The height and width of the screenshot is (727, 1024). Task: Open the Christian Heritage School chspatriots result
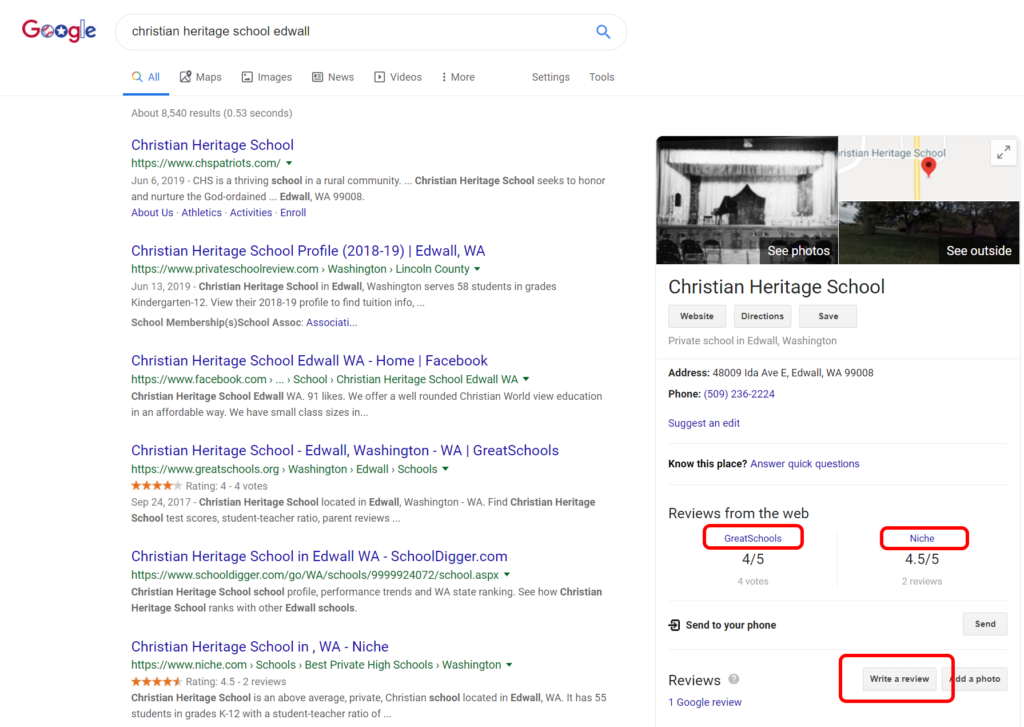point(212,145)
